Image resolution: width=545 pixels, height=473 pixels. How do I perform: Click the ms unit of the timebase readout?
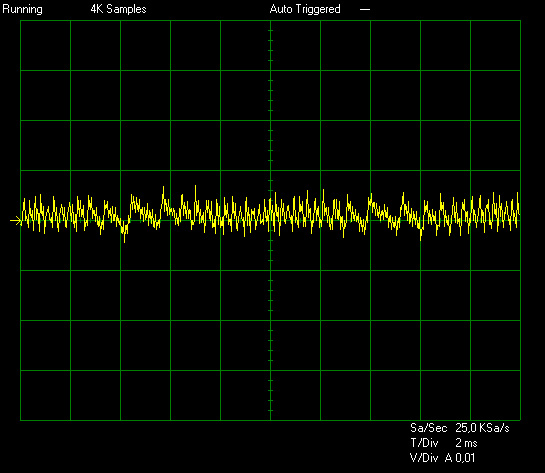[x=471, y=444]
